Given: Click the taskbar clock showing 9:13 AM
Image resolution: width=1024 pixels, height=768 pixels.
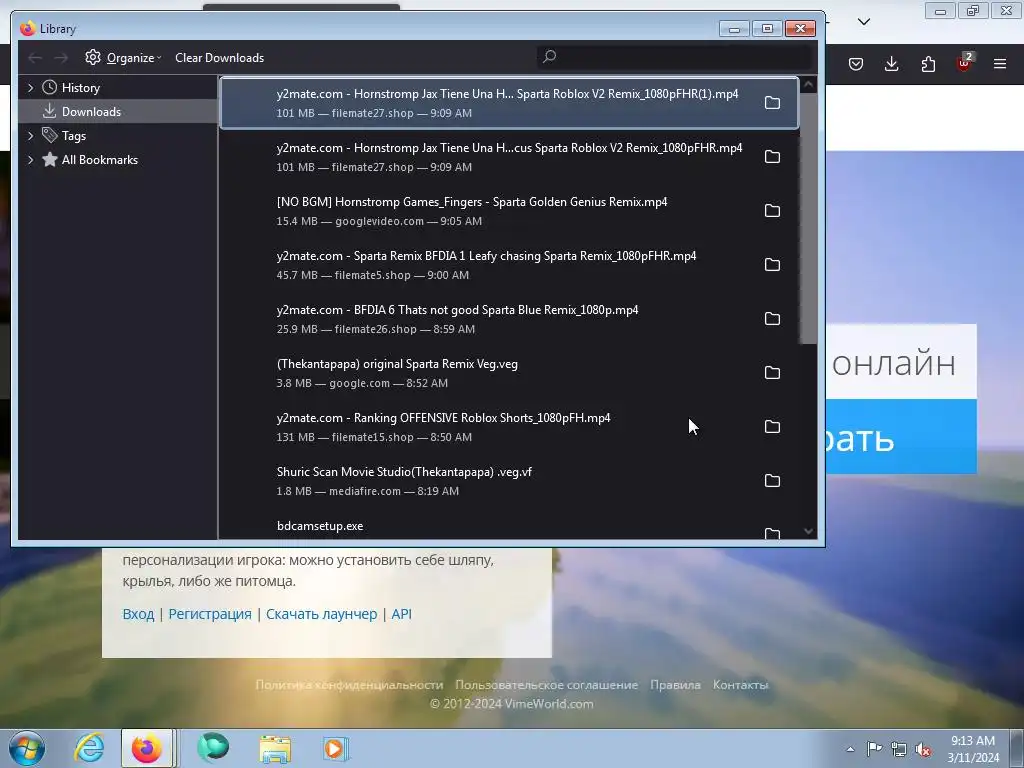Looking at the screenshot, I should coord(973,749).
